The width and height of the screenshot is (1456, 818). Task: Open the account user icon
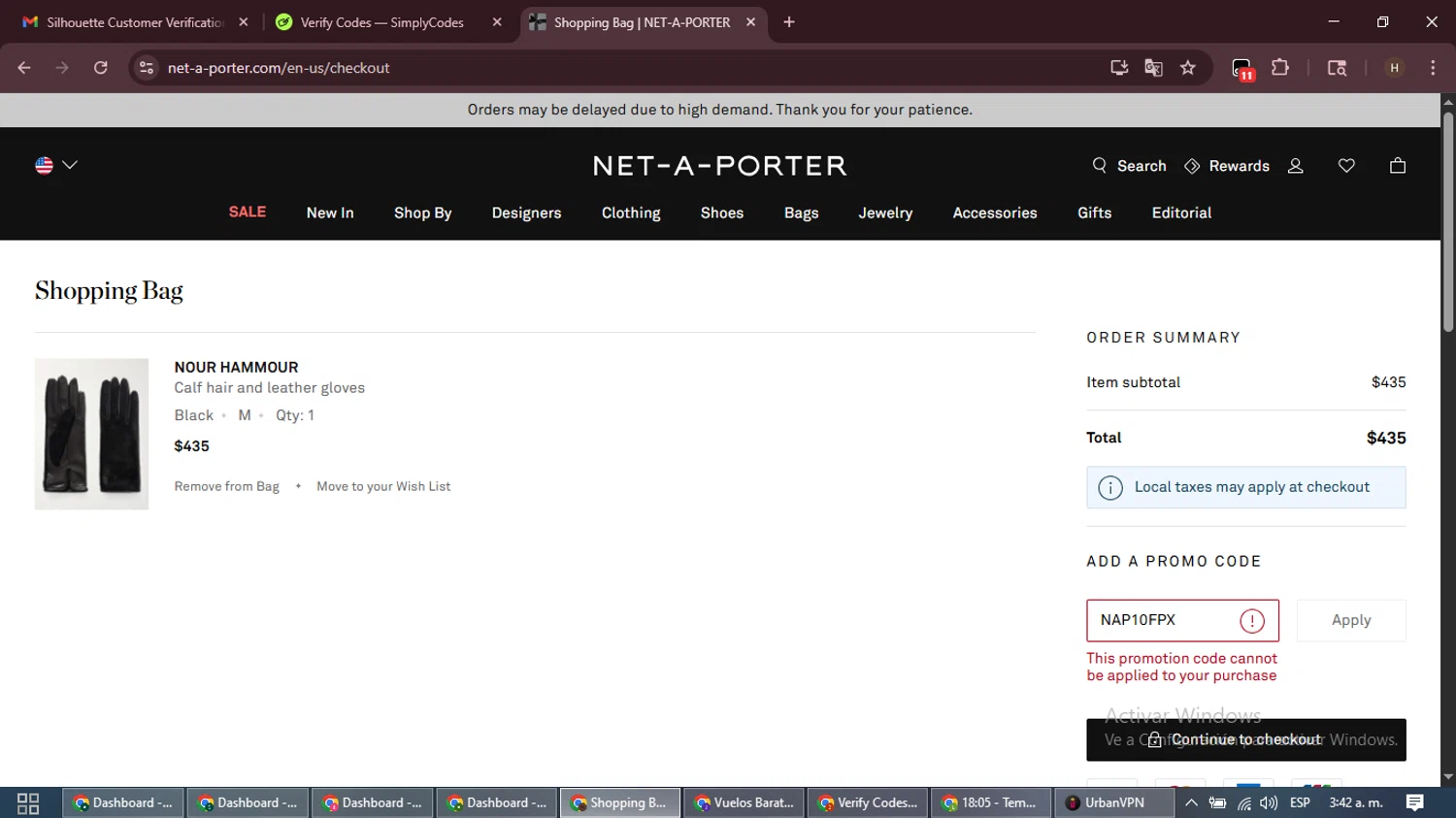point(1295,166)
